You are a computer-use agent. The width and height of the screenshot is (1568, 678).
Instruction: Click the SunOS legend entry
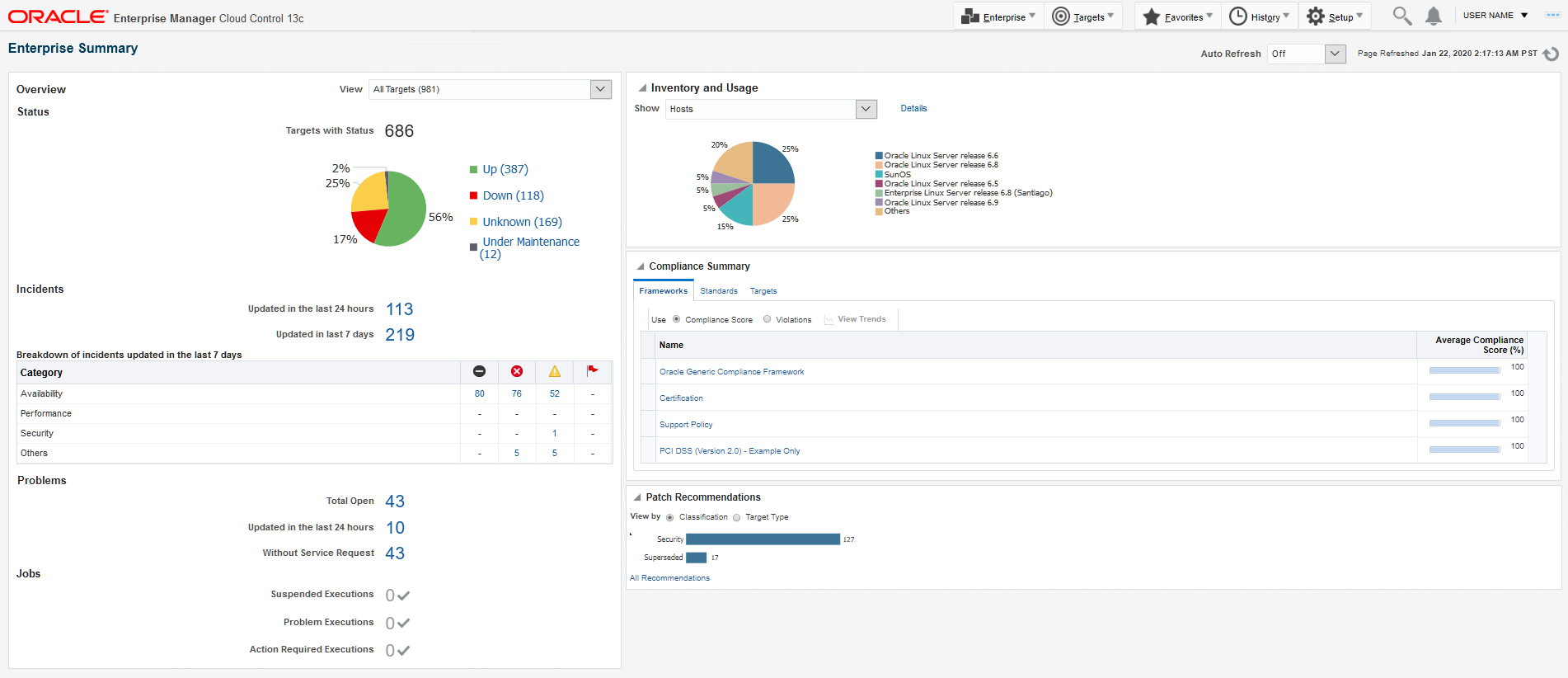point(893,174)
